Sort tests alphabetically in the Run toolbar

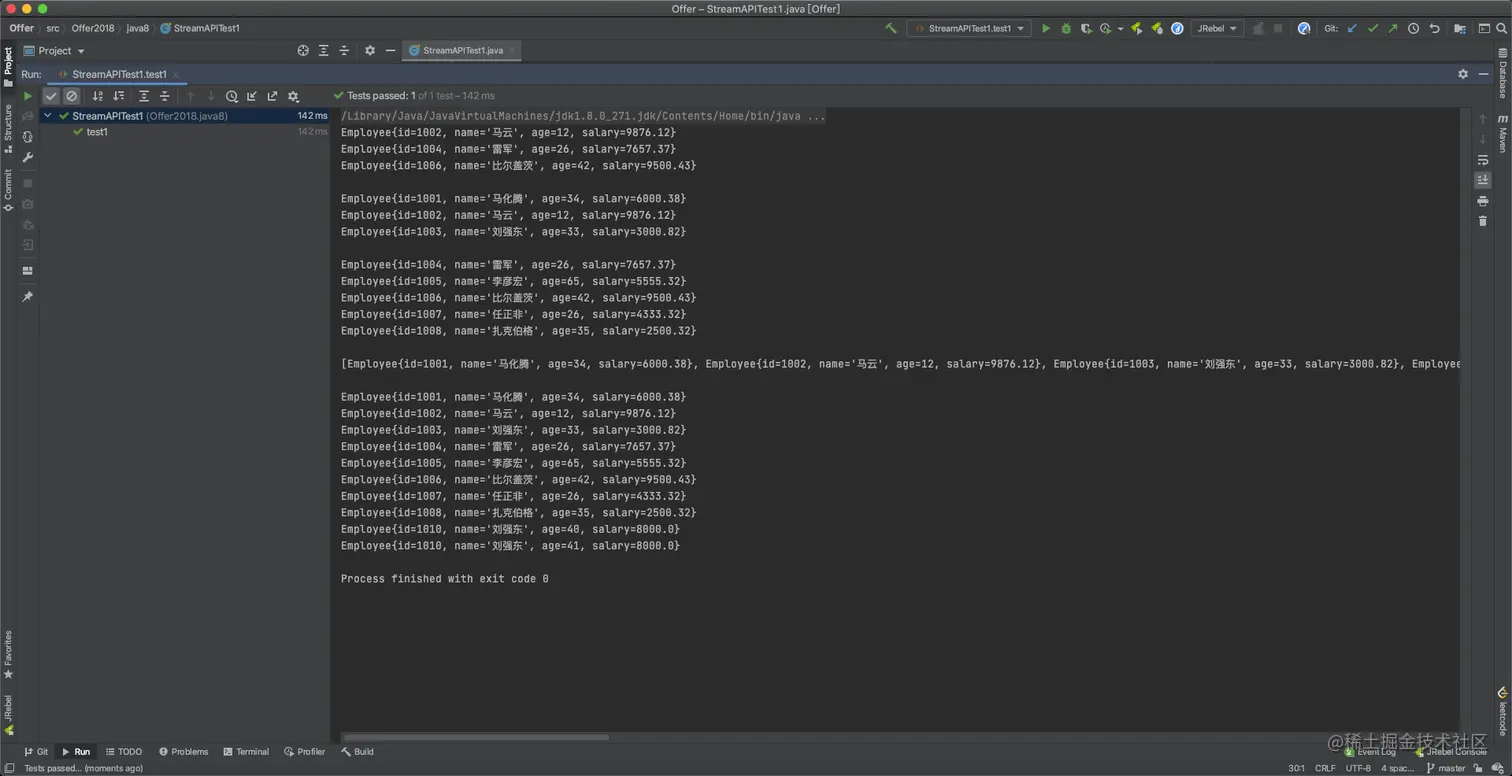click(x=97, y=96)
